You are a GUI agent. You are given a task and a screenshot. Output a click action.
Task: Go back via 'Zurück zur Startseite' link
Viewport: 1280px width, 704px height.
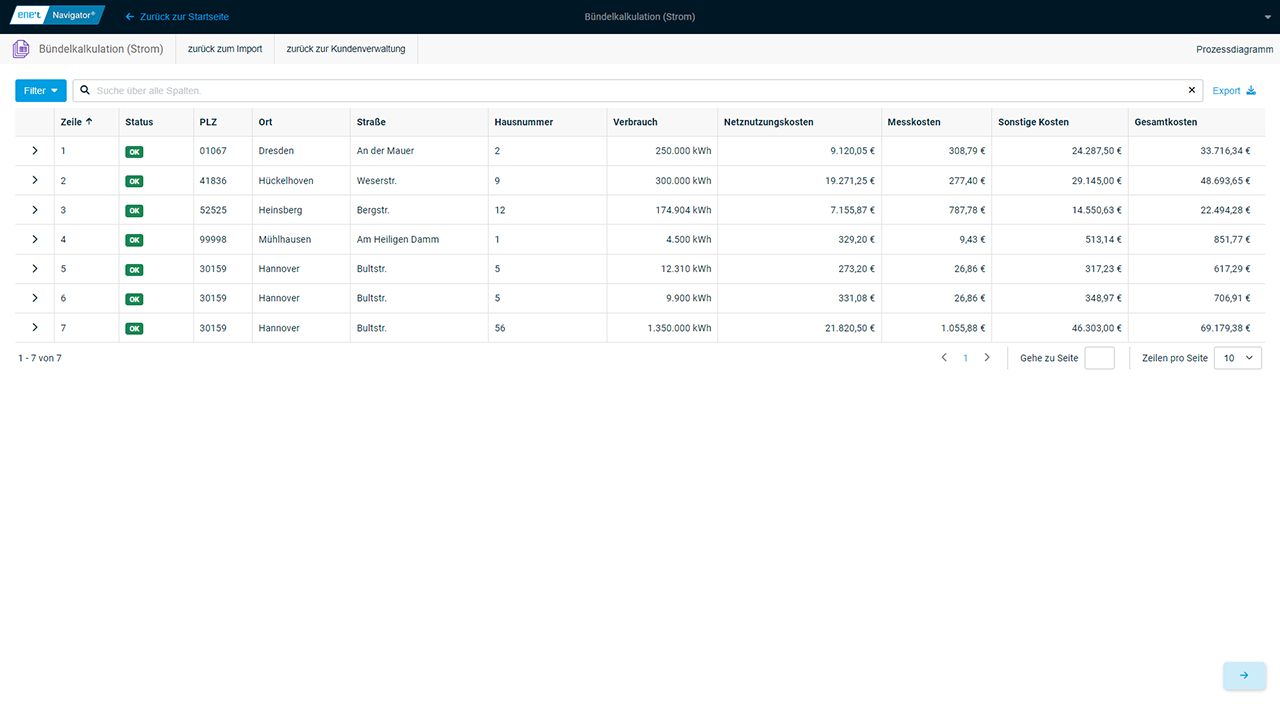[177, 17]
